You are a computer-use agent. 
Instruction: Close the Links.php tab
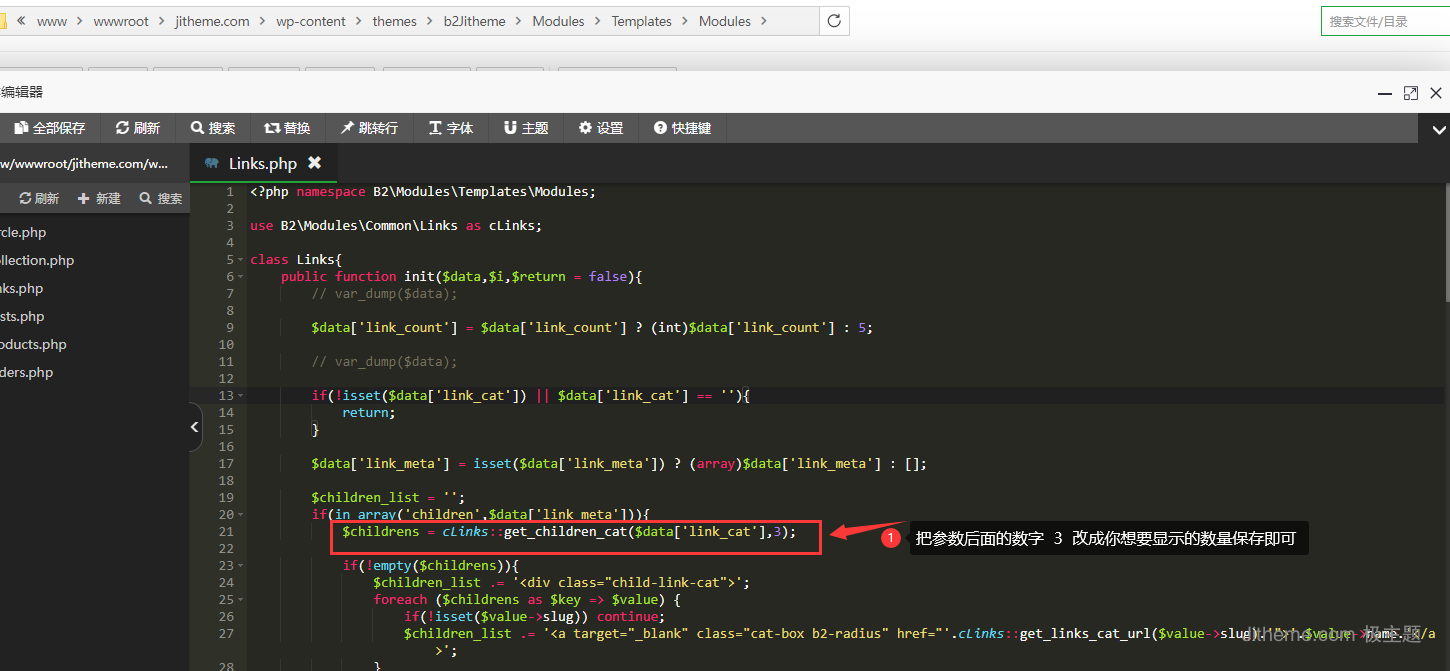314,163
